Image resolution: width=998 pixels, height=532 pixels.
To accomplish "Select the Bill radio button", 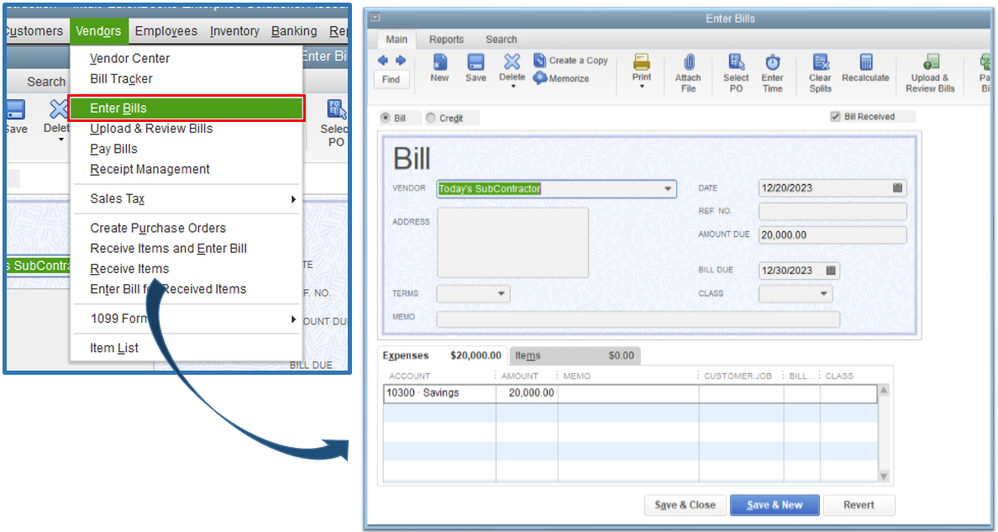I will point(385,118).
